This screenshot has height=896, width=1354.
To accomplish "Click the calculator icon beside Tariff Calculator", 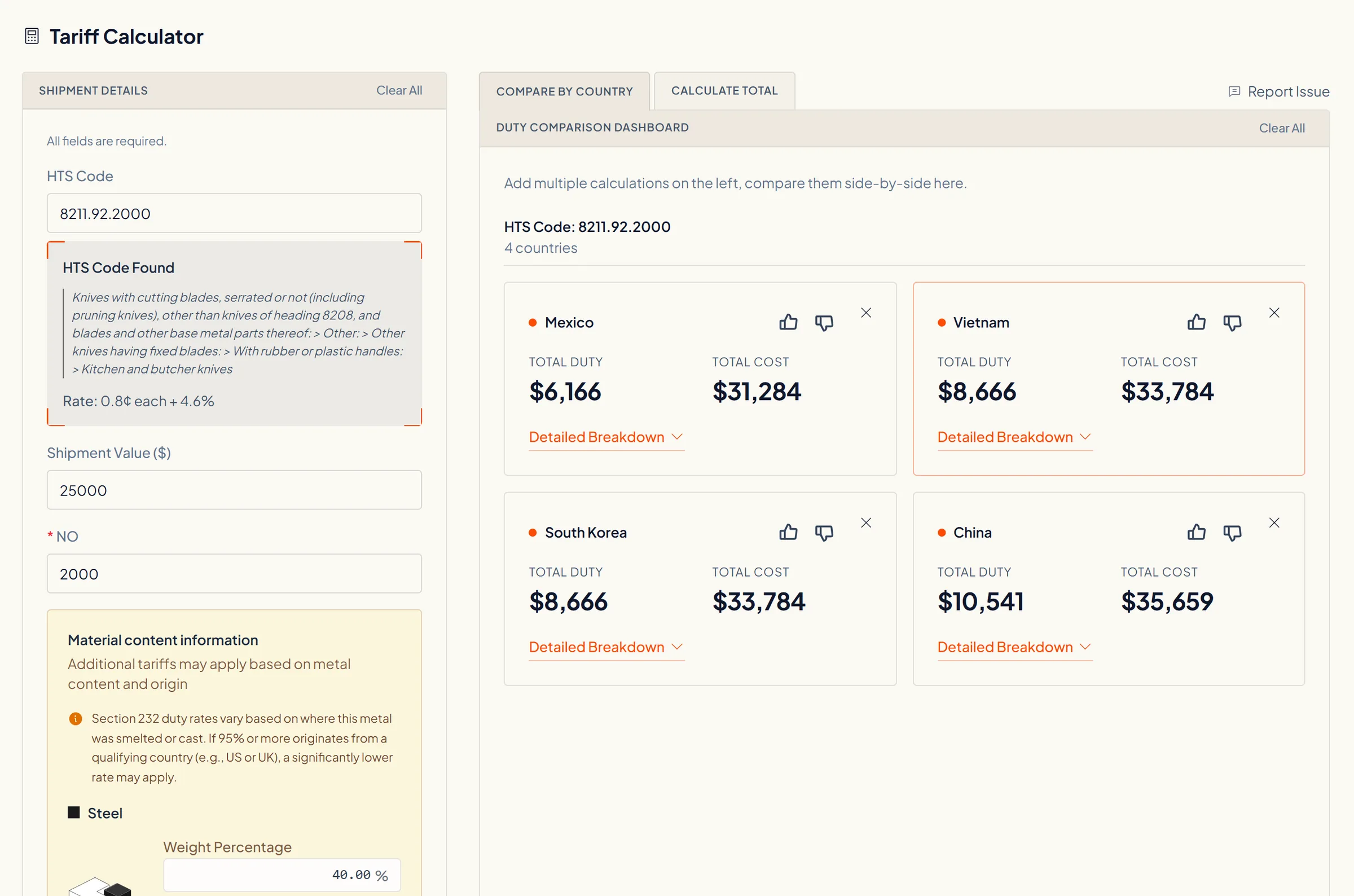I will click(32, 36).
